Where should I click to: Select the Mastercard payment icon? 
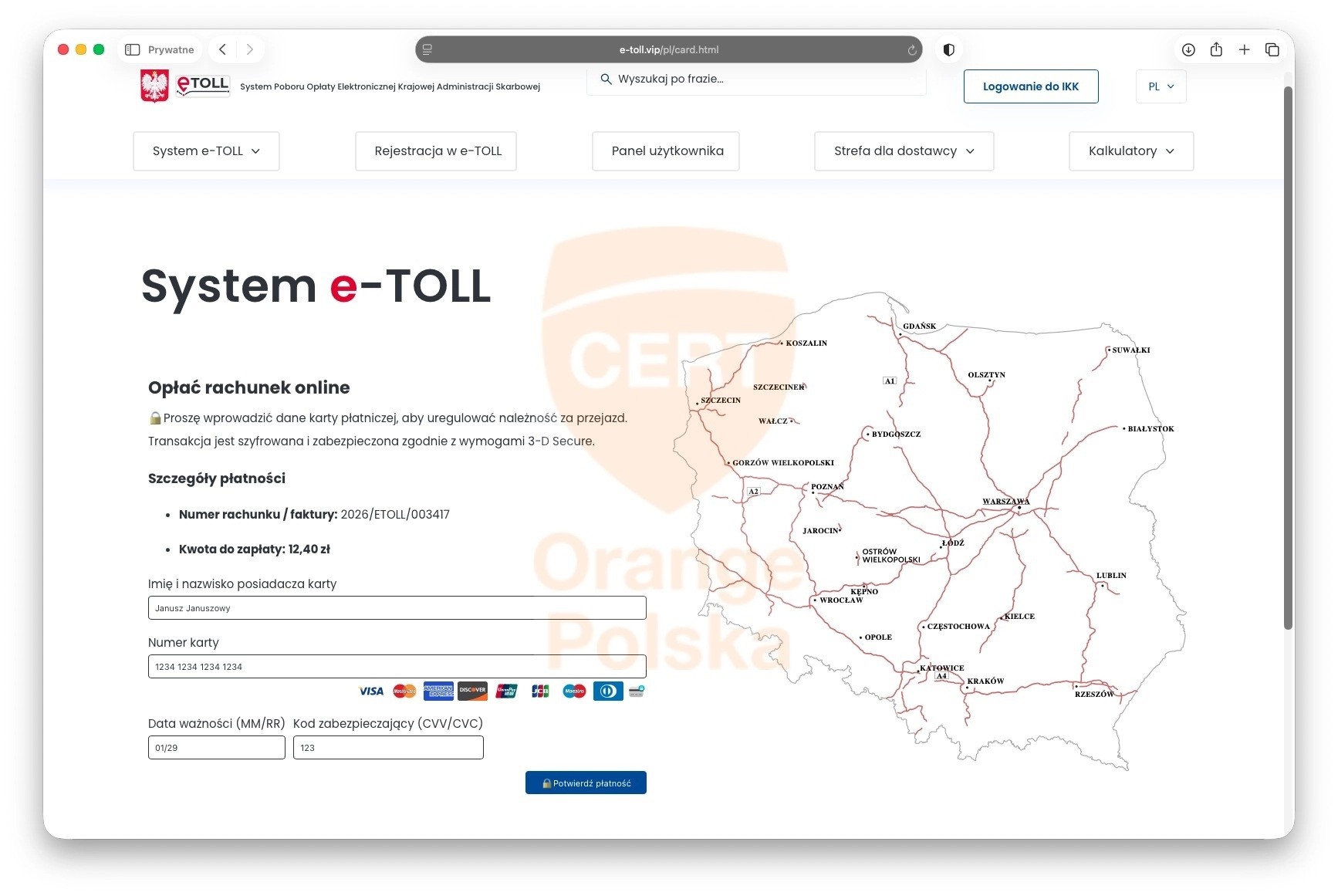point(404,691)
